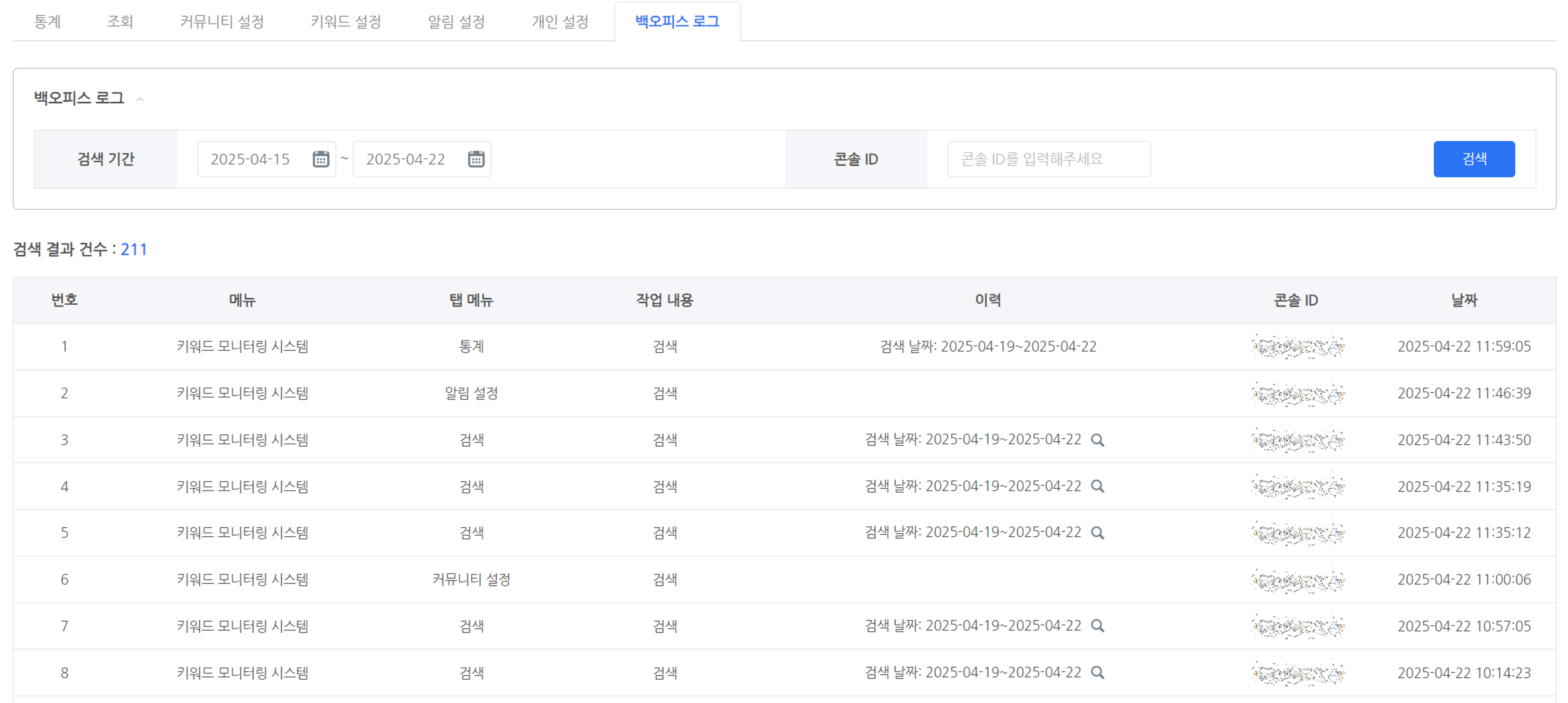Click the magnifier icon in row 7

(1097, 626)
